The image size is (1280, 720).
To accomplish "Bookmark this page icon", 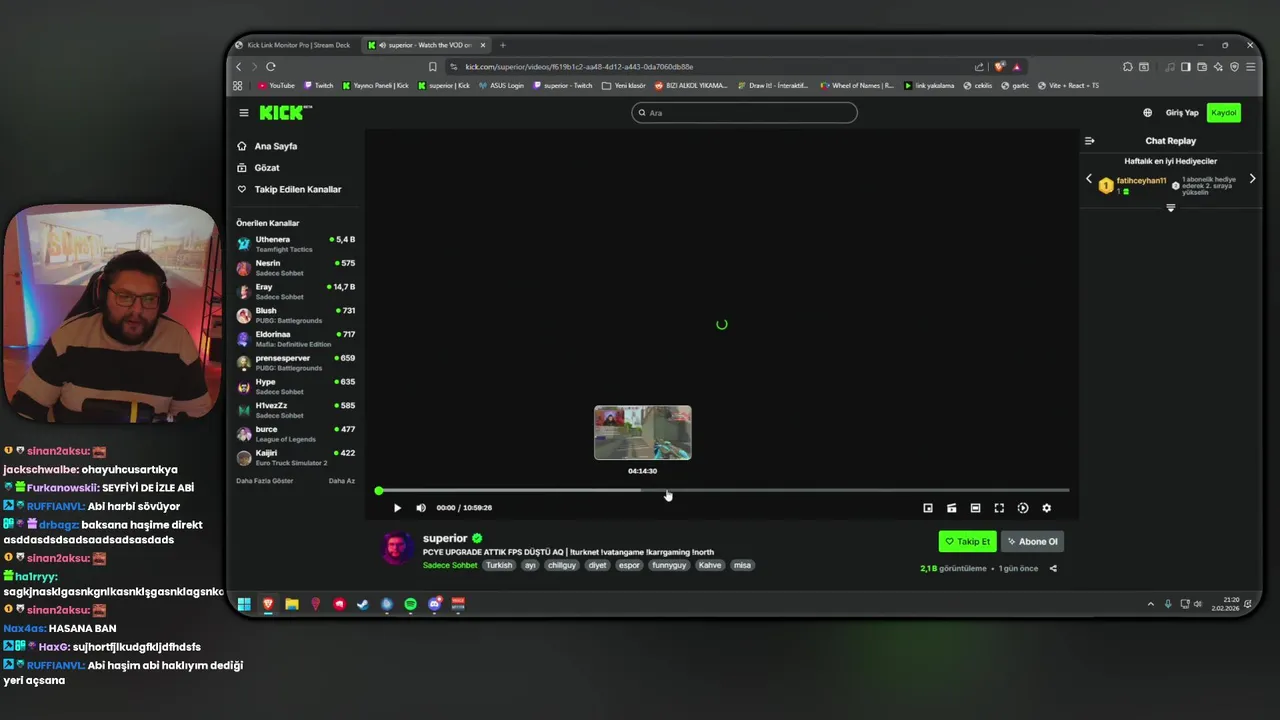I will tap(432, 67).
